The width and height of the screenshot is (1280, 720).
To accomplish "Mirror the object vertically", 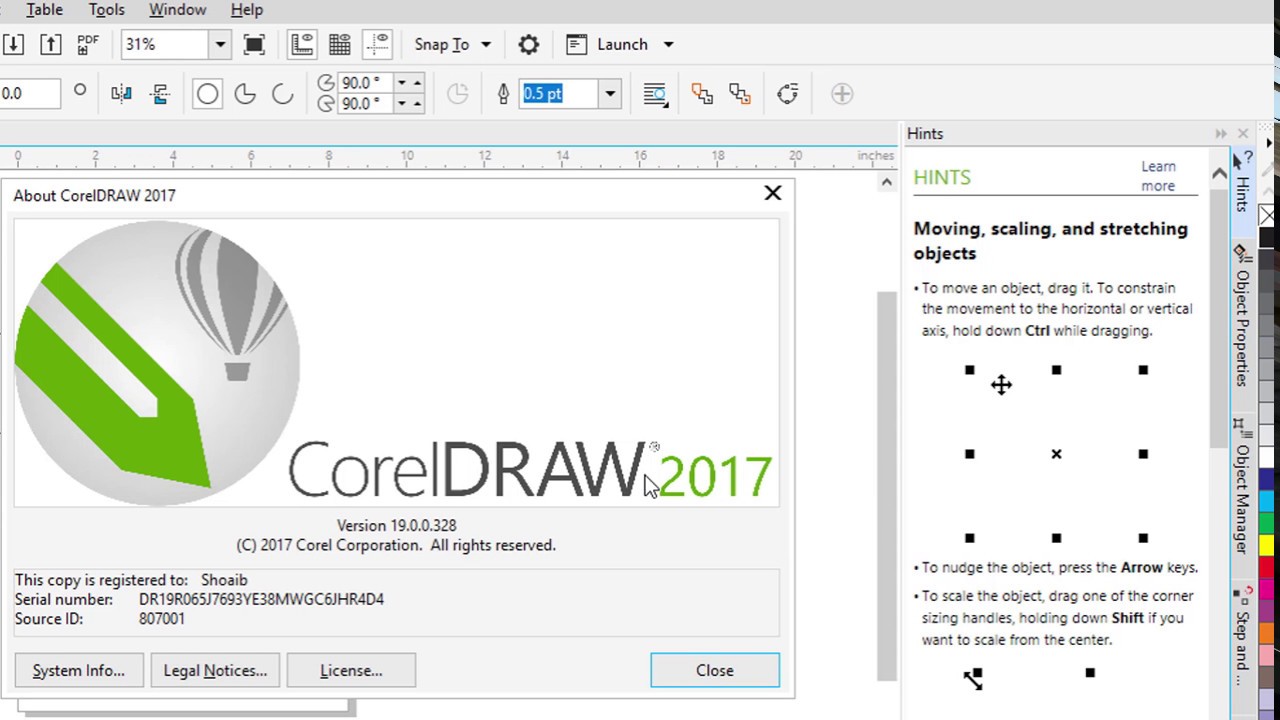I will [160, 94].
